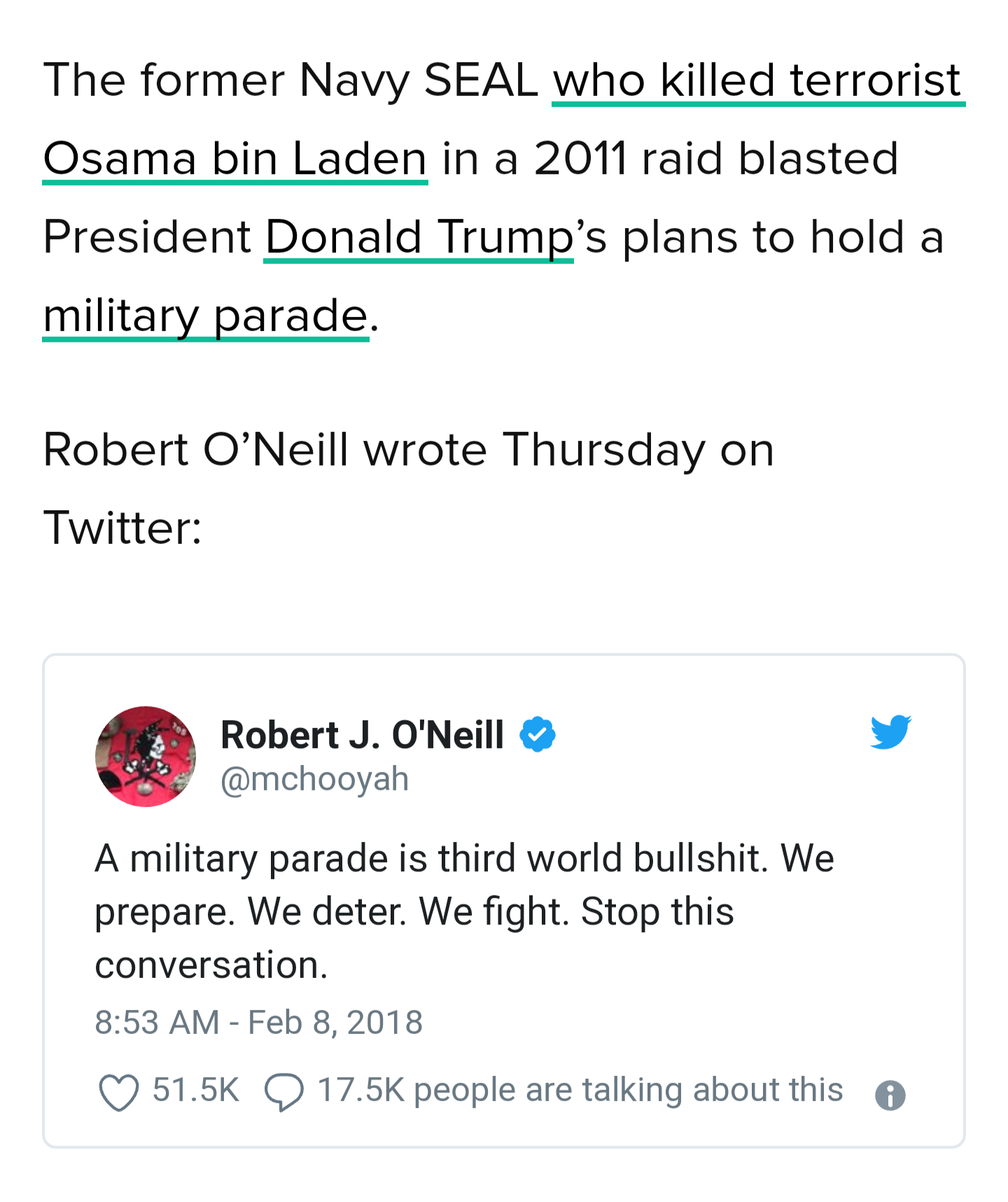
Task: Like the tweet with the heart icon
Action: (118, 1093)
